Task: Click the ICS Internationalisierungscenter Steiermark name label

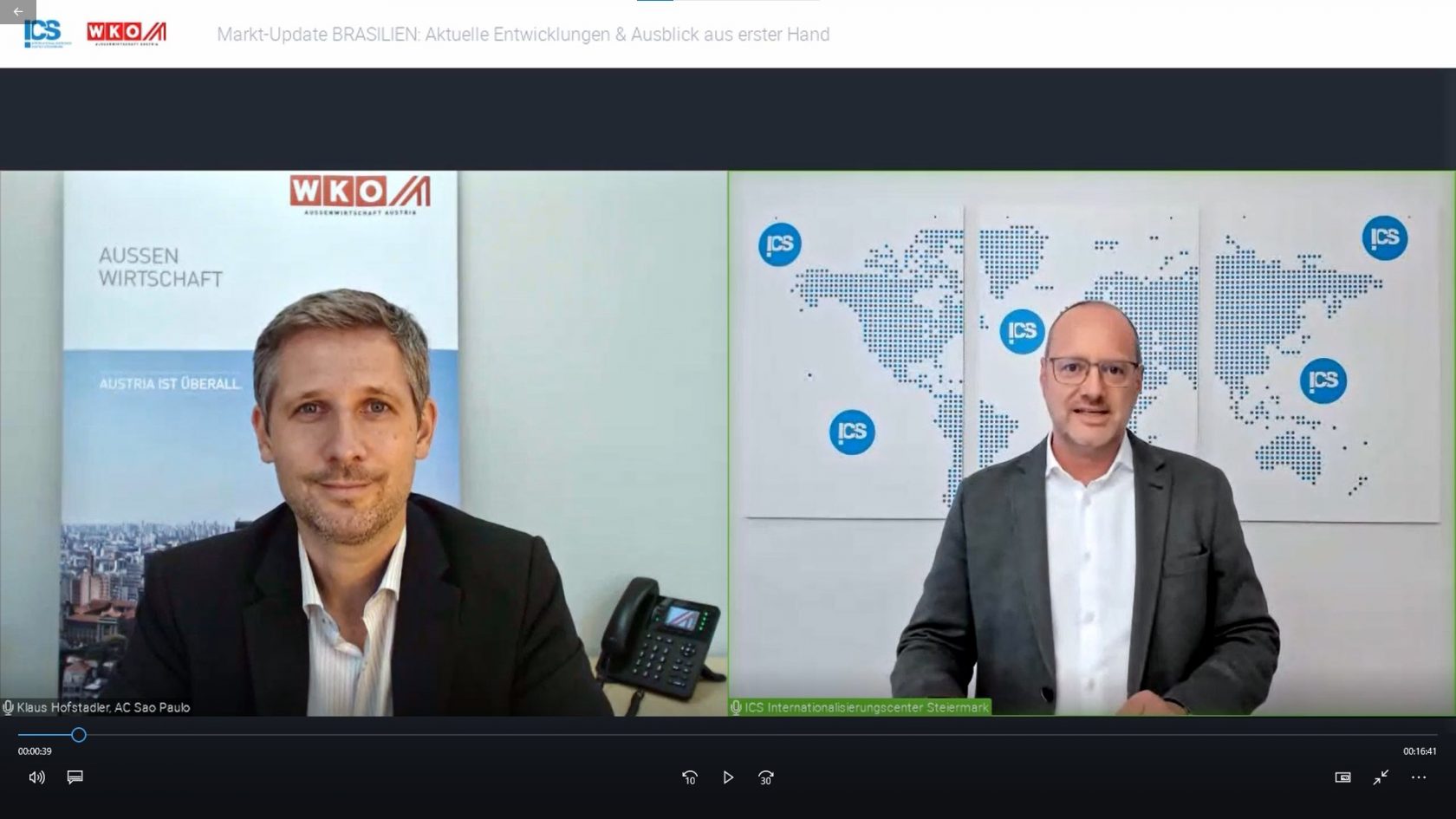Action: point(866,707)
